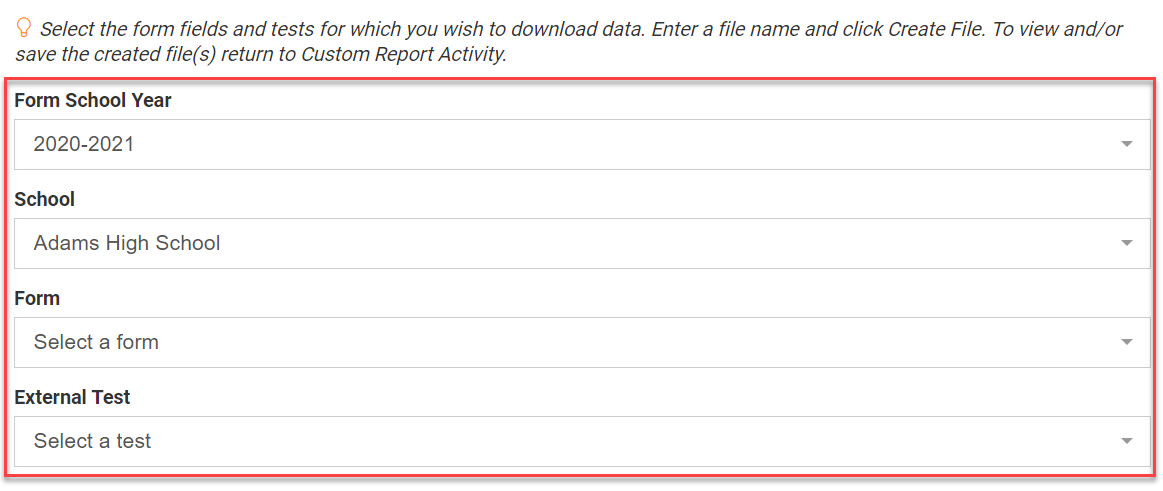Screen dimensions: 1163x491
Task: Open the Adams High School selector
Action: coord(582,243)
